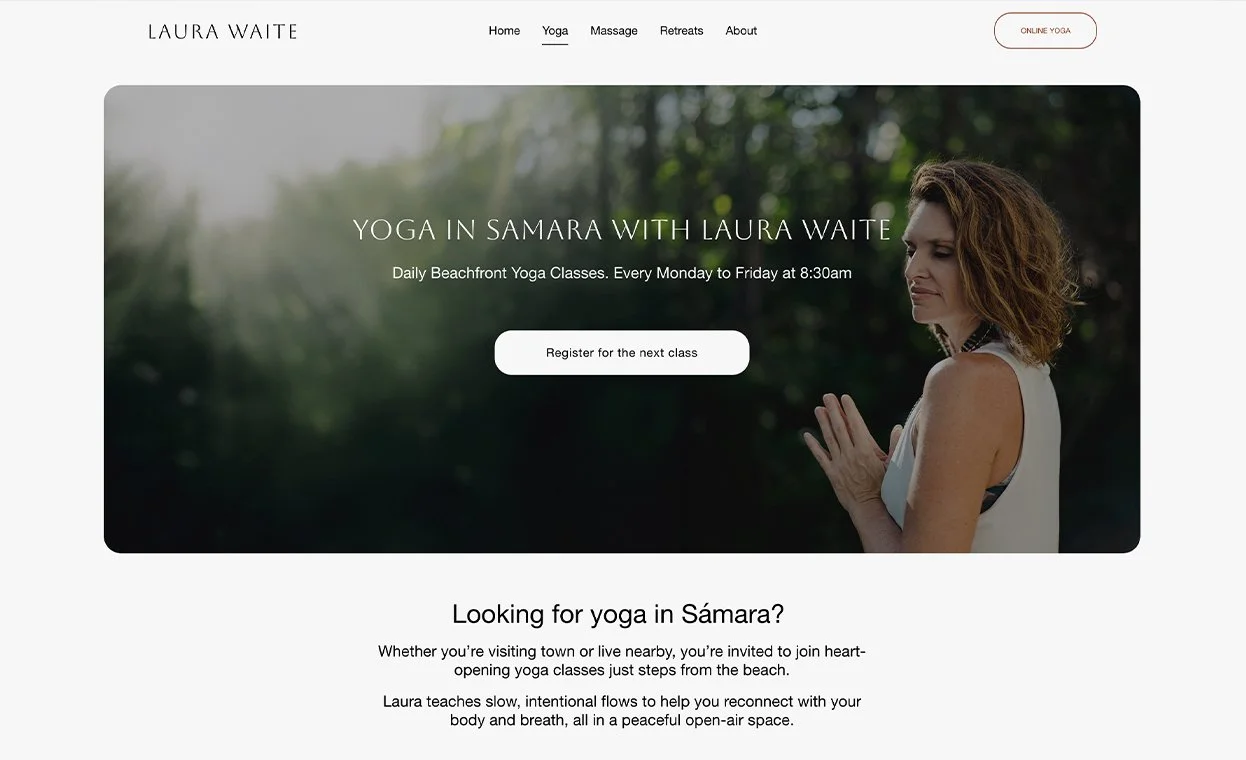Click the paragraph about slow intentional flows

[x=622, y=711]
